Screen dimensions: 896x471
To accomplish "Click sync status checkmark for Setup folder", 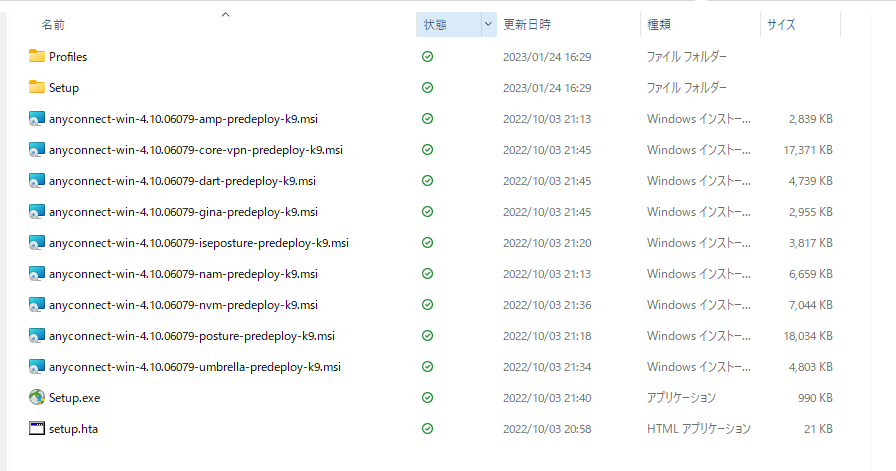I will pyautogui.click(x=427, y=87).
